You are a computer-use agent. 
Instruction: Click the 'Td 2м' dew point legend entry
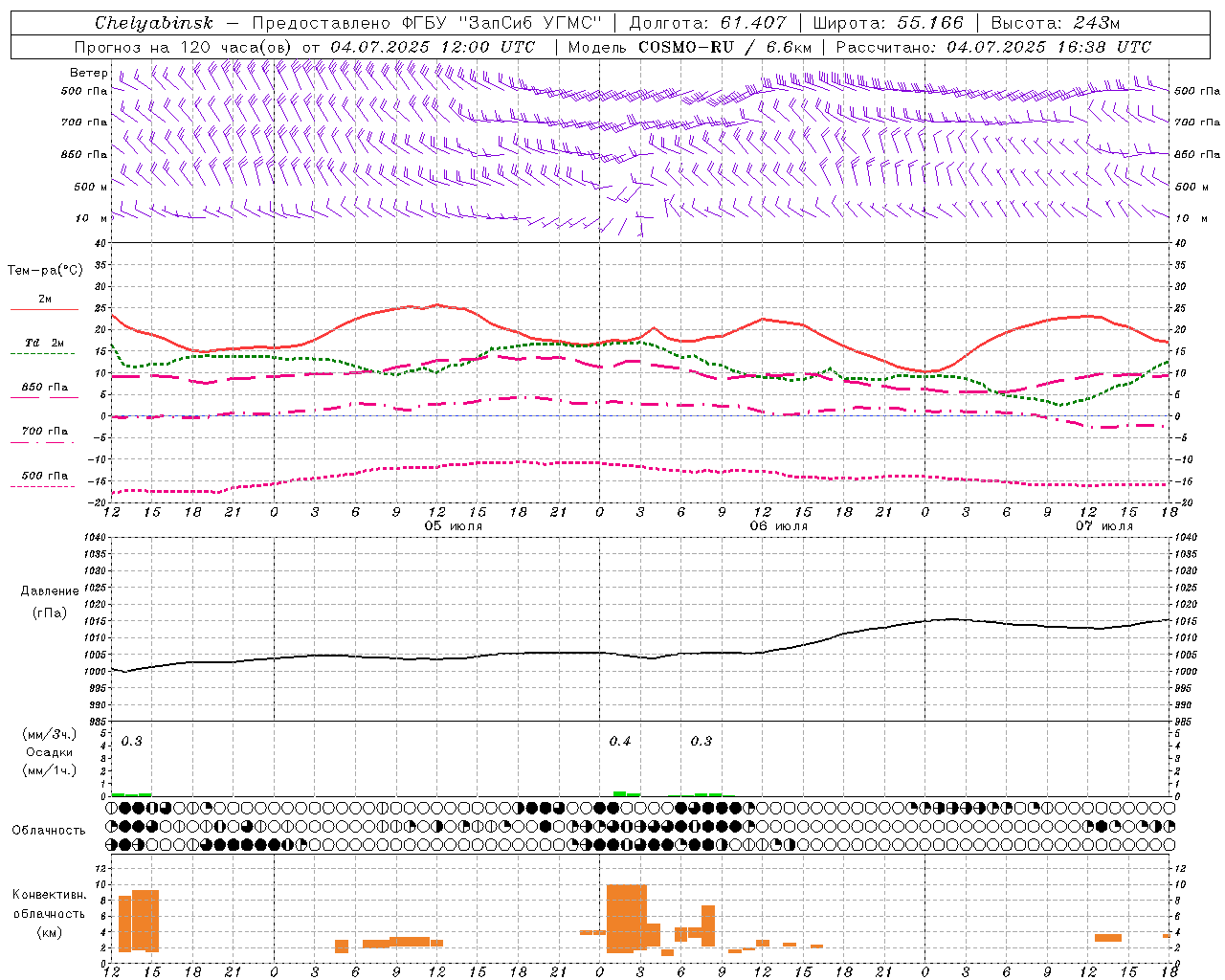click(44, 343)
